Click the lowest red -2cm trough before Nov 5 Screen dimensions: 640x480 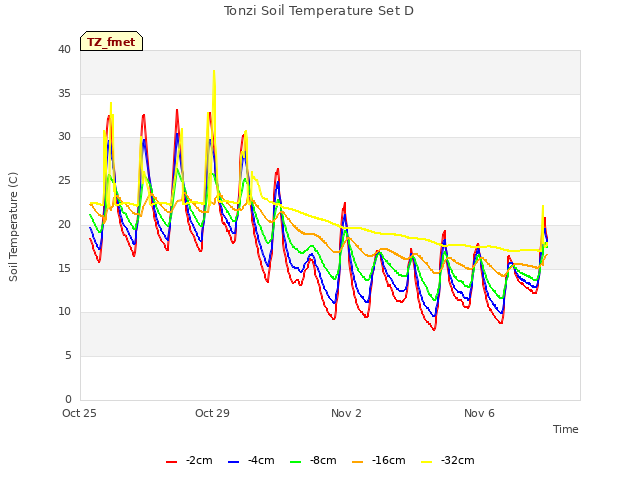coord(434,329)
